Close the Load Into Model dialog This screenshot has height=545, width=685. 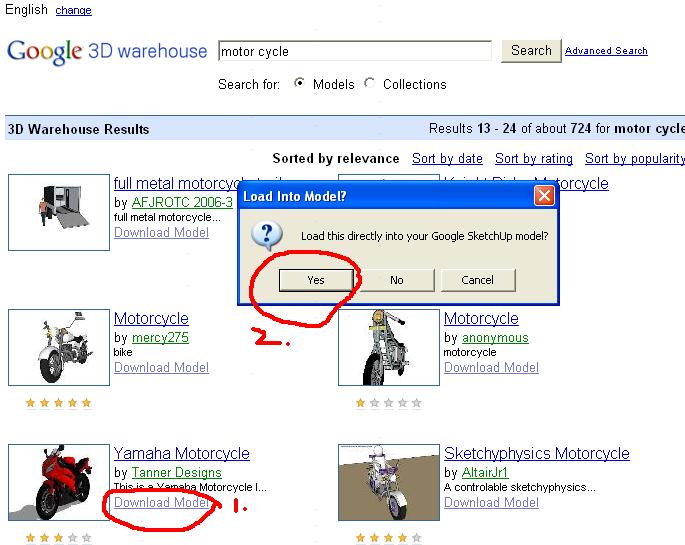pyautogui.click(x=544, y=196)
